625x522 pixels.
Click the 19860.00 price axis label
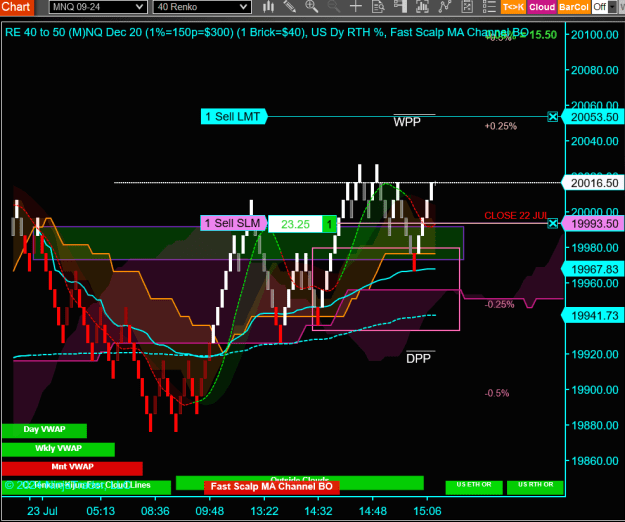click(594, 461)
